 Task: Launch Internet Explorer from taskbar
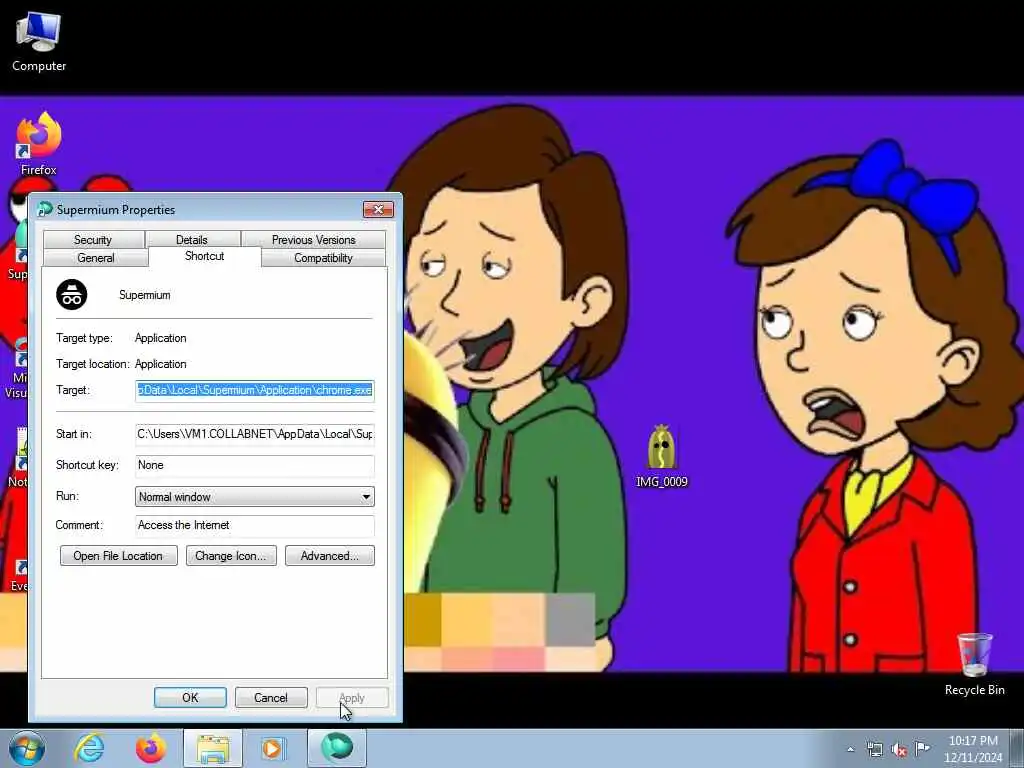point(89,748)
